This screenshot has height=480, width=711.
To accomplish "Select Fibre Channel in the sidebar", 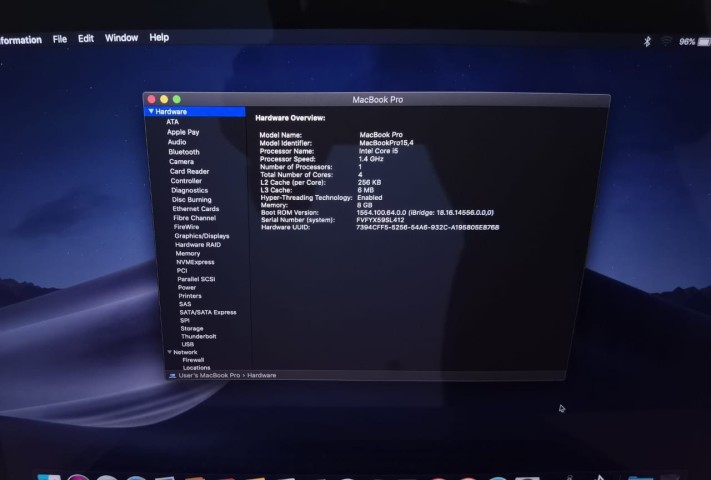I will click(x=194, y=218).
